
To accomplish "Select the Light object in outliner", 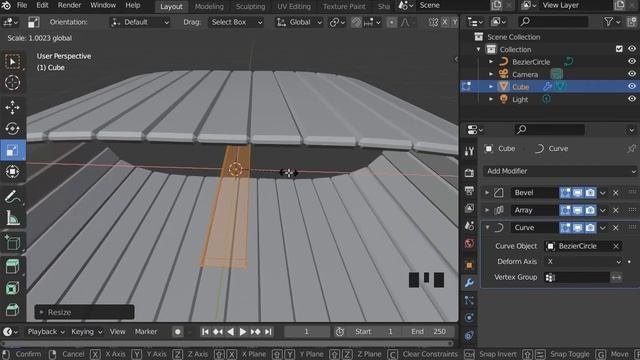I will (520, 99).
